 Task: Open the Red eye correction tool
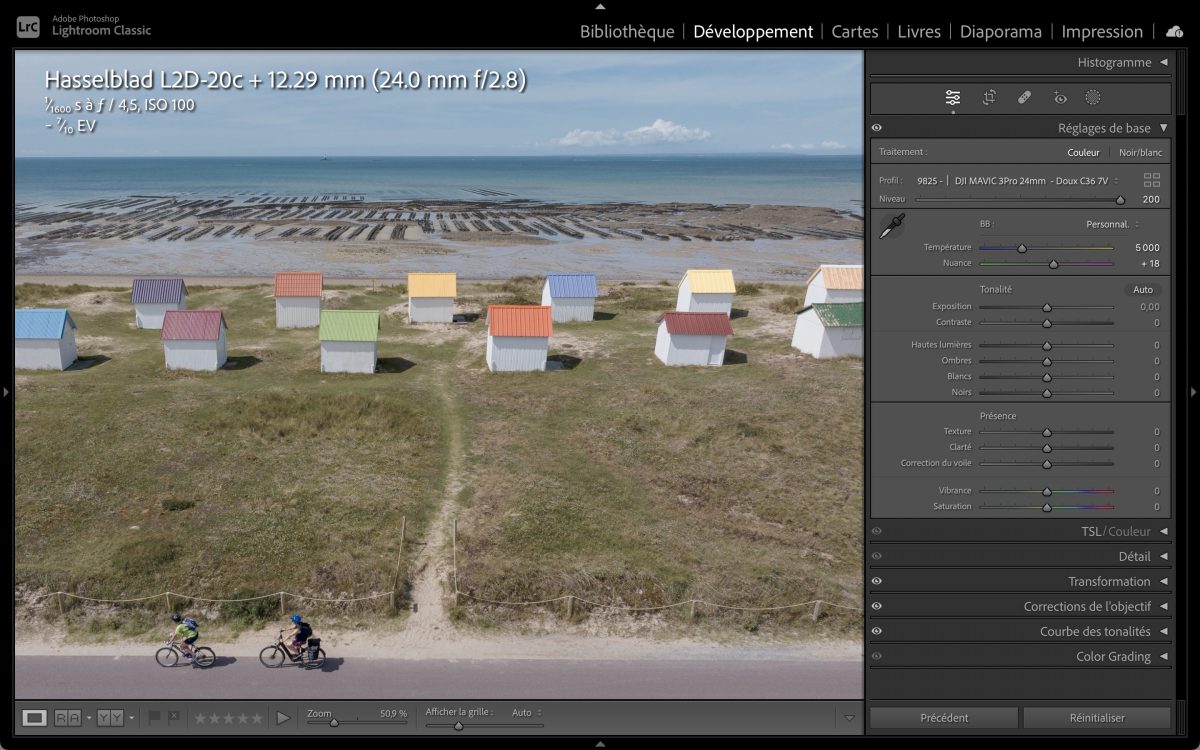(1060, 97)
